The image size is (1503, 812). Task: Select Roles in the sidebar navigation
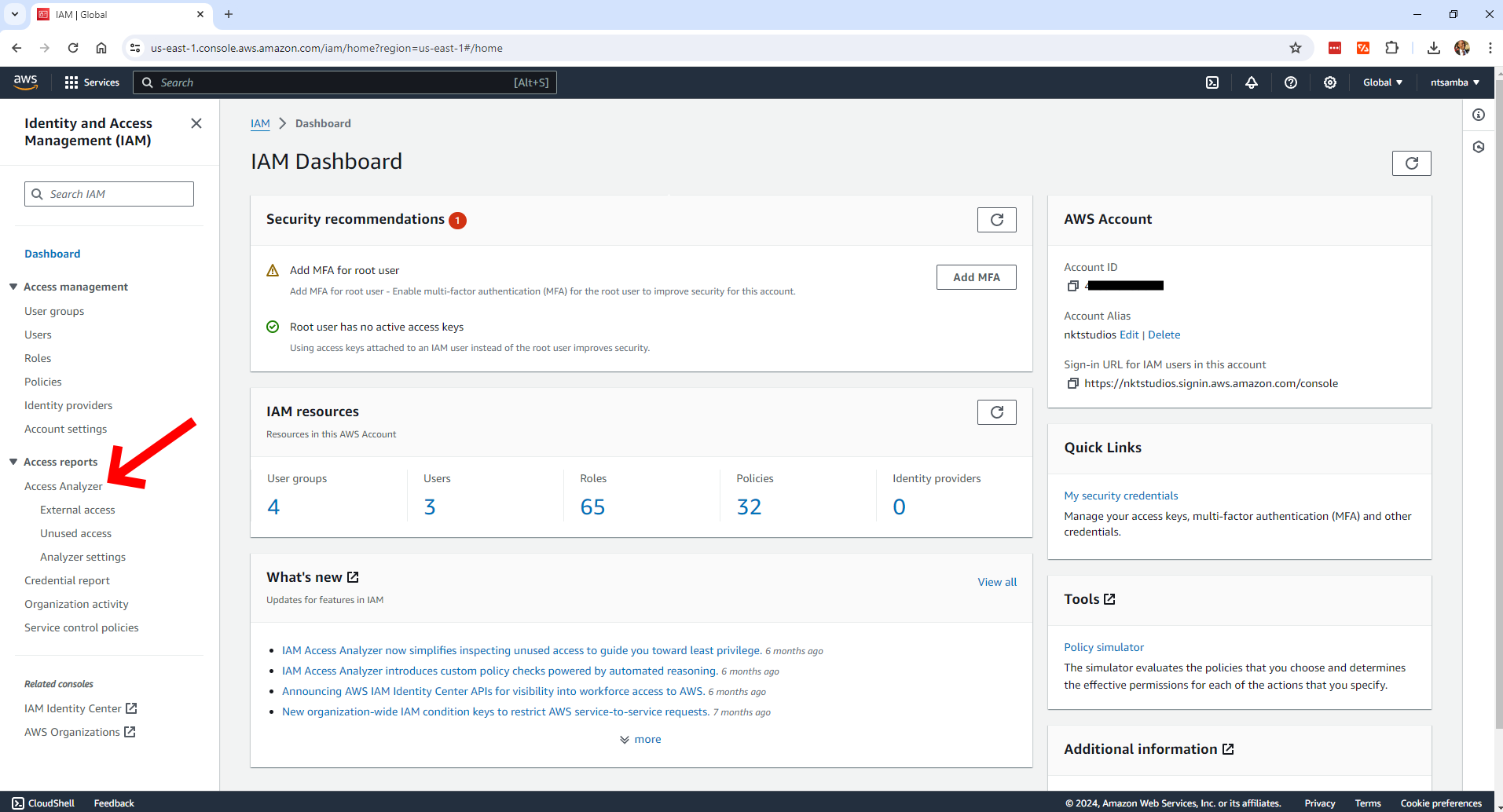click(x=38, y=358)
